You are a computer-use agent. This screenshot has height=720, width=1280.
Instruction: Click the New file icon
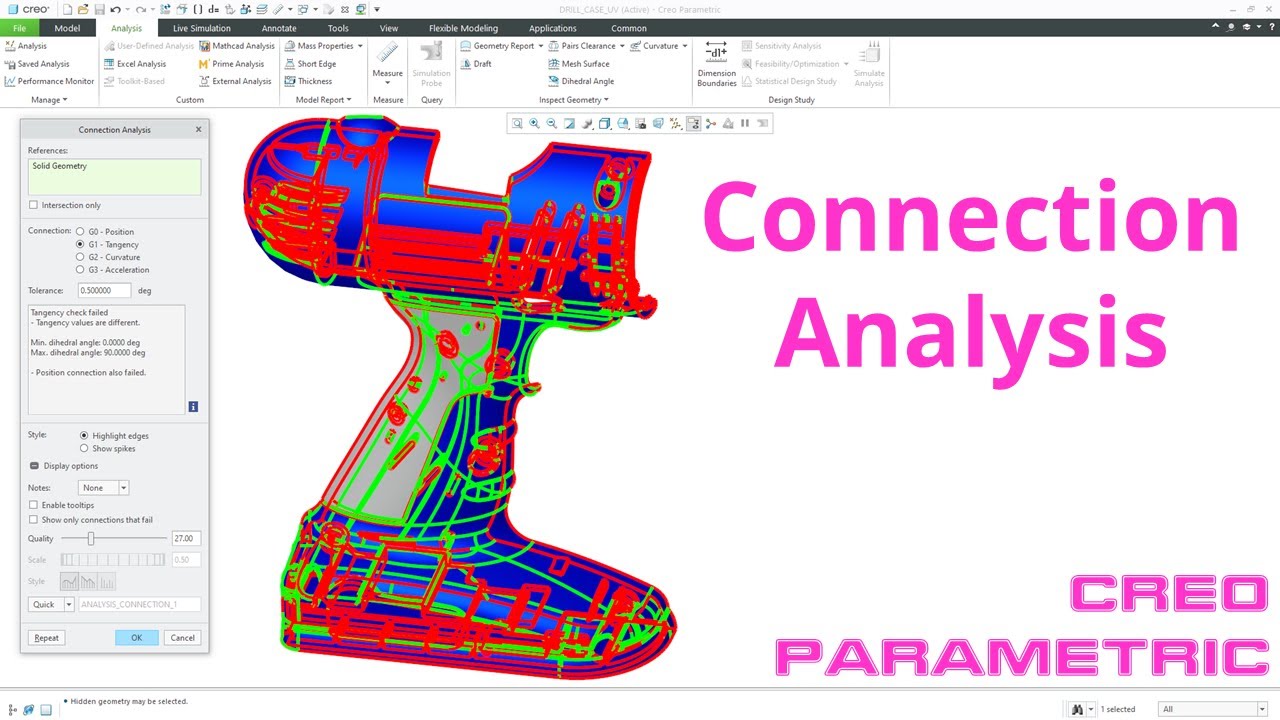[x=67, y=9]
